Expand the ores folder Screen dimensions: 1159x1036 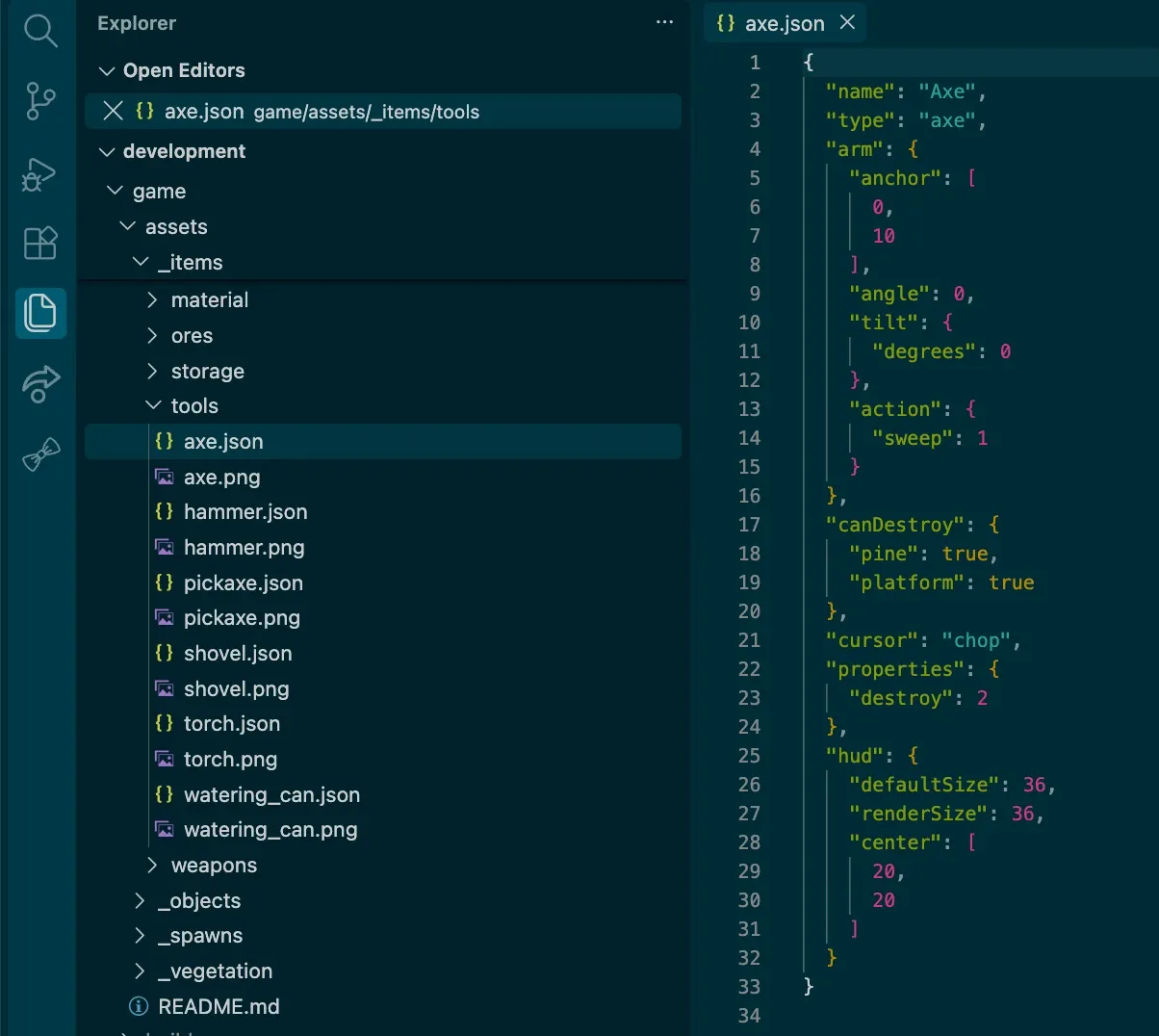[x=152, y=335]
